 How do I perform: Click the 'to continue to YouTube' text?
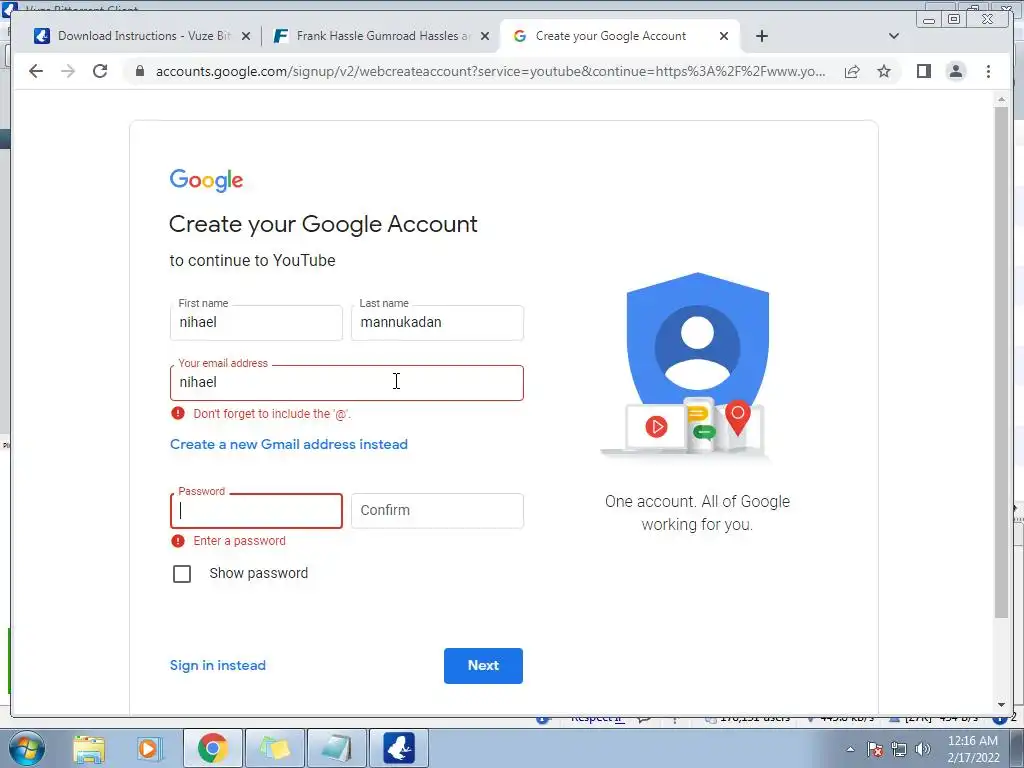click(253, 260)
